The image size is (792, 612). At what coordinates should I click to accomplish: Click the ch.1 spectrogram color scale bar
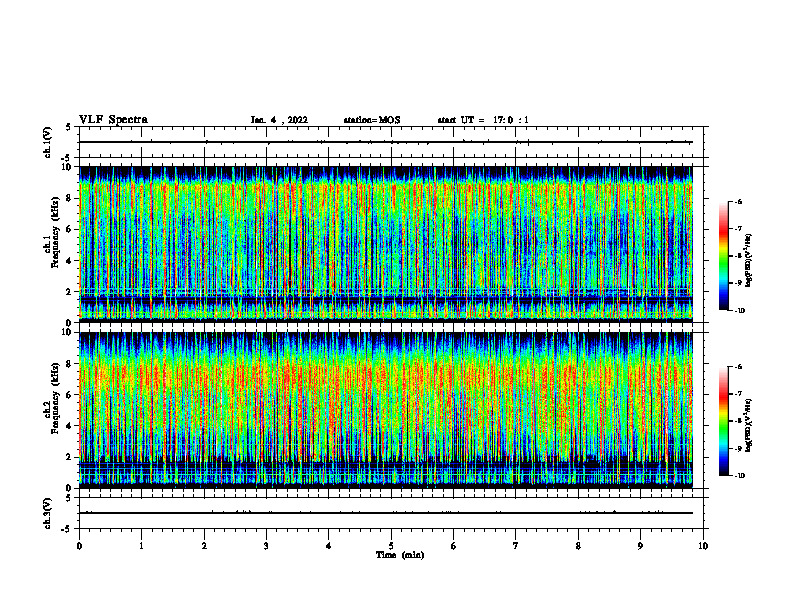point(723,256)
